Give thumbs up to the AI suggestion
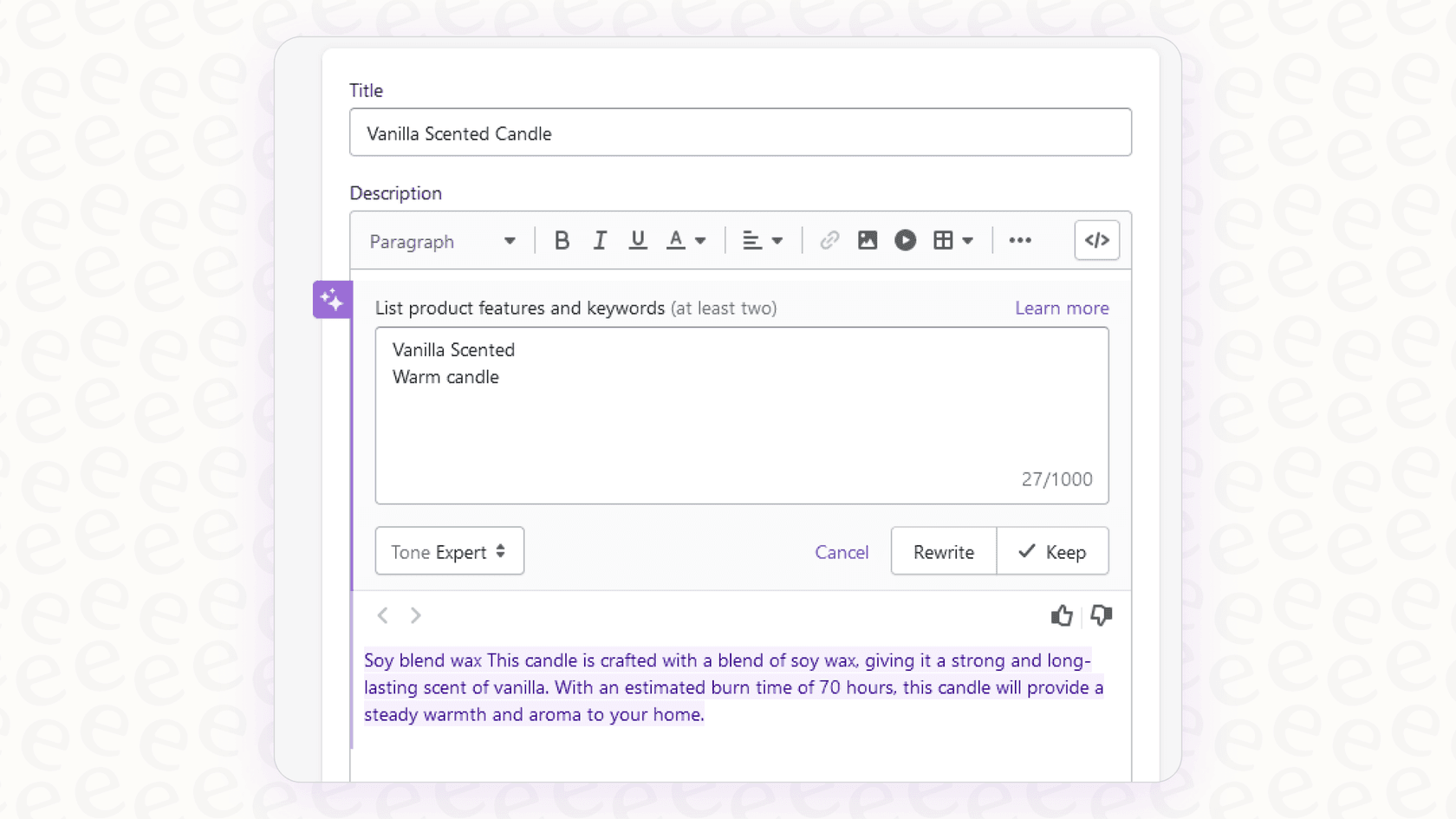 pos(1061,615)
